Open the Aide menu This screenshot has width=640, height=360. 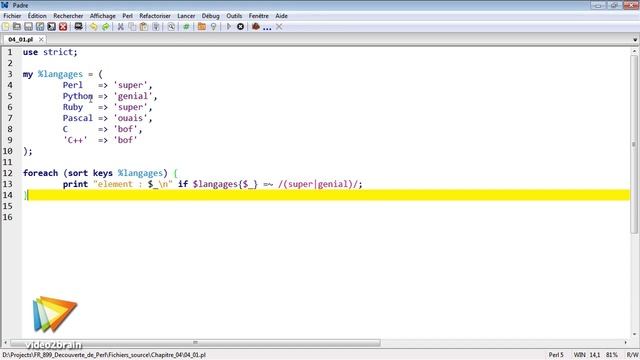pyautogui.click(x=281, y=16)
